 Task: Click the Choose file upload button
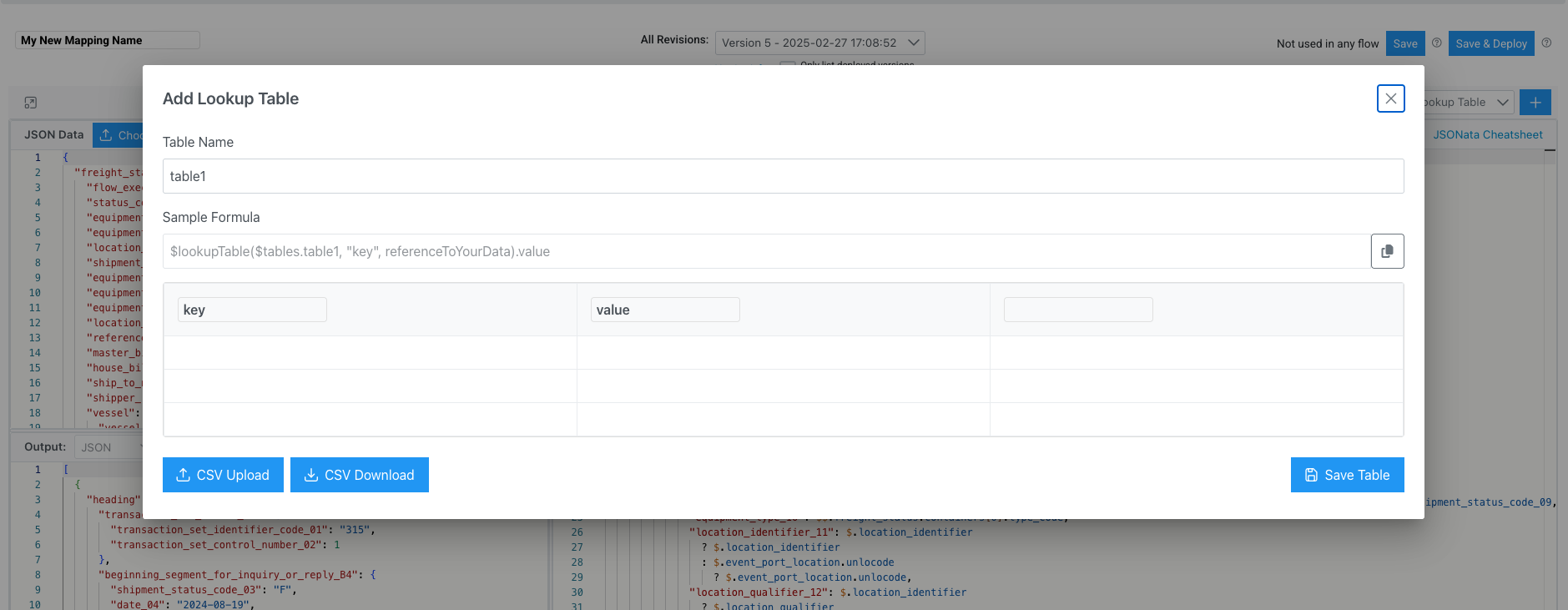118,135
